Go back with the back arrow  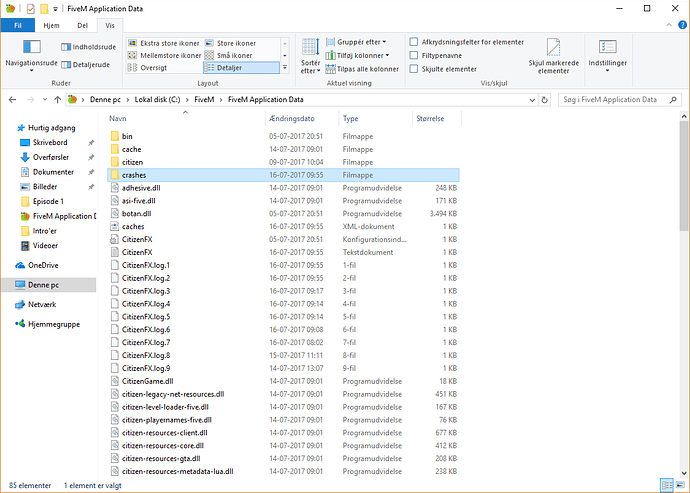coord(12,100)
